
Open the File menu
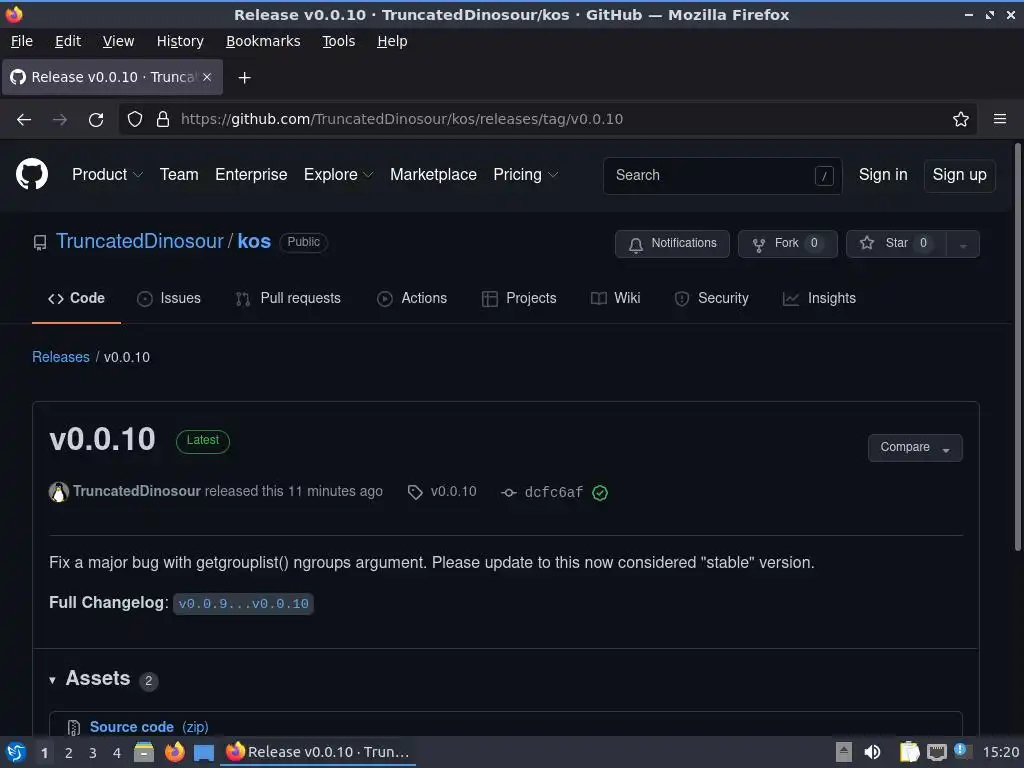[22, 41]
